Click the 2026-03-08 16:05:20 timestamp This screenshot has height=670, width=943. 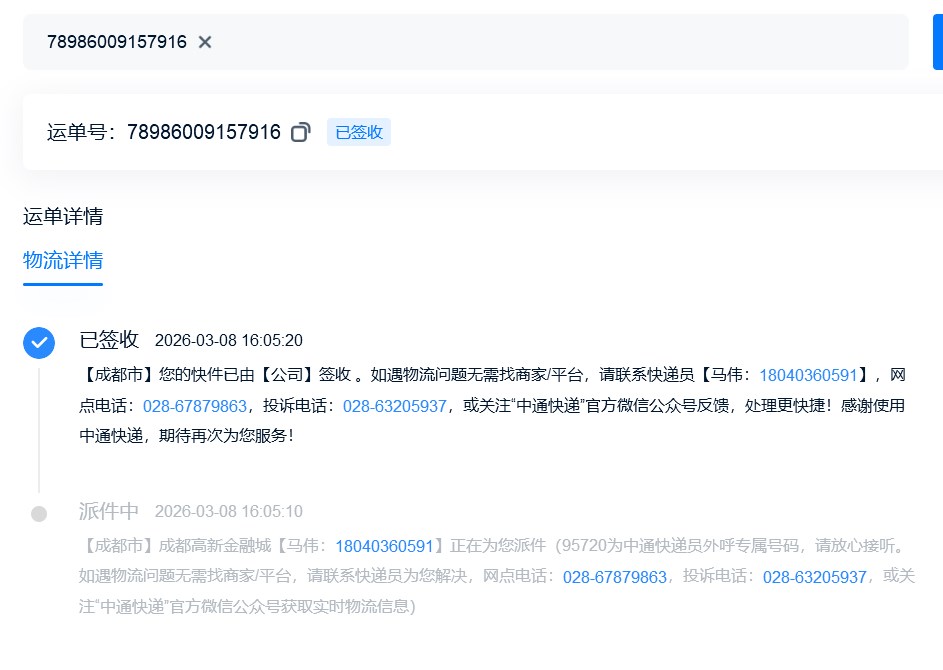pos(228,341)
